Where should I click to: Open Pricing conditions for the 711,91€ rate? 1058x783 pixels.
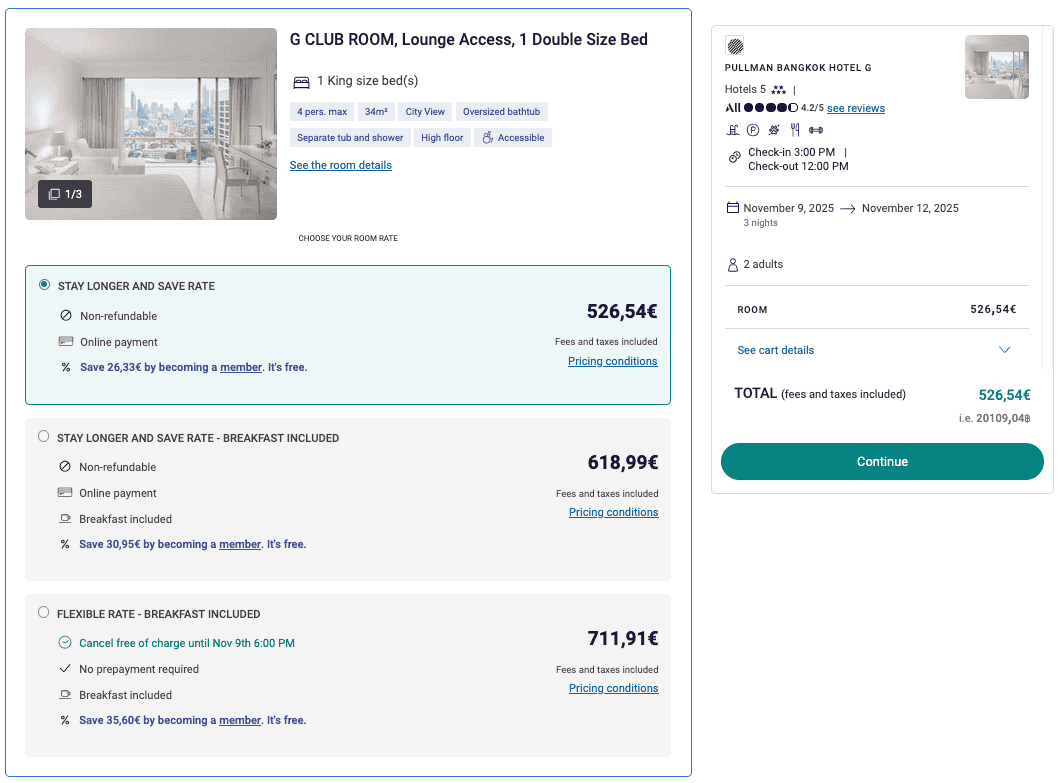tap(613, 688)
